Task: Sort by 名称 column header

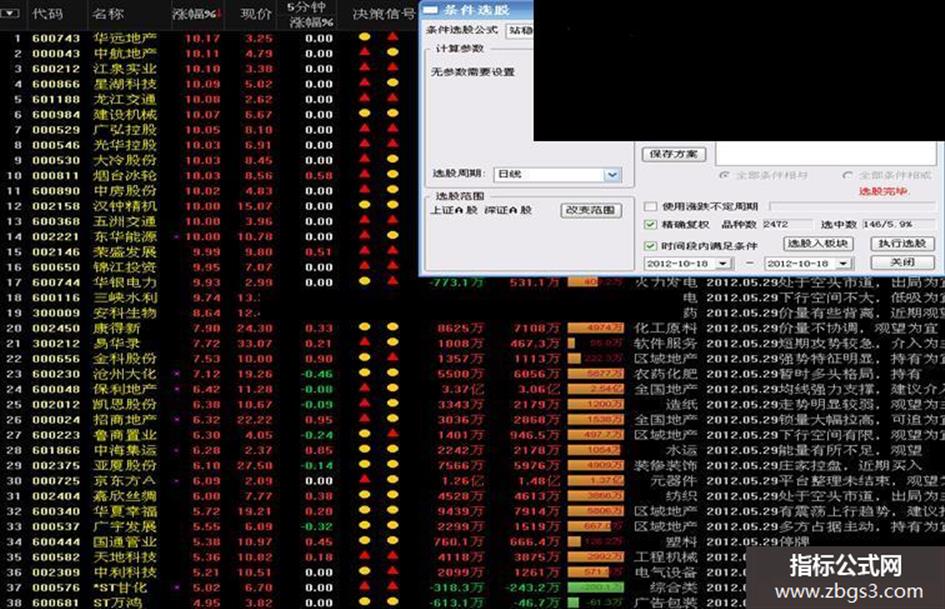Action: pos(108,13)
